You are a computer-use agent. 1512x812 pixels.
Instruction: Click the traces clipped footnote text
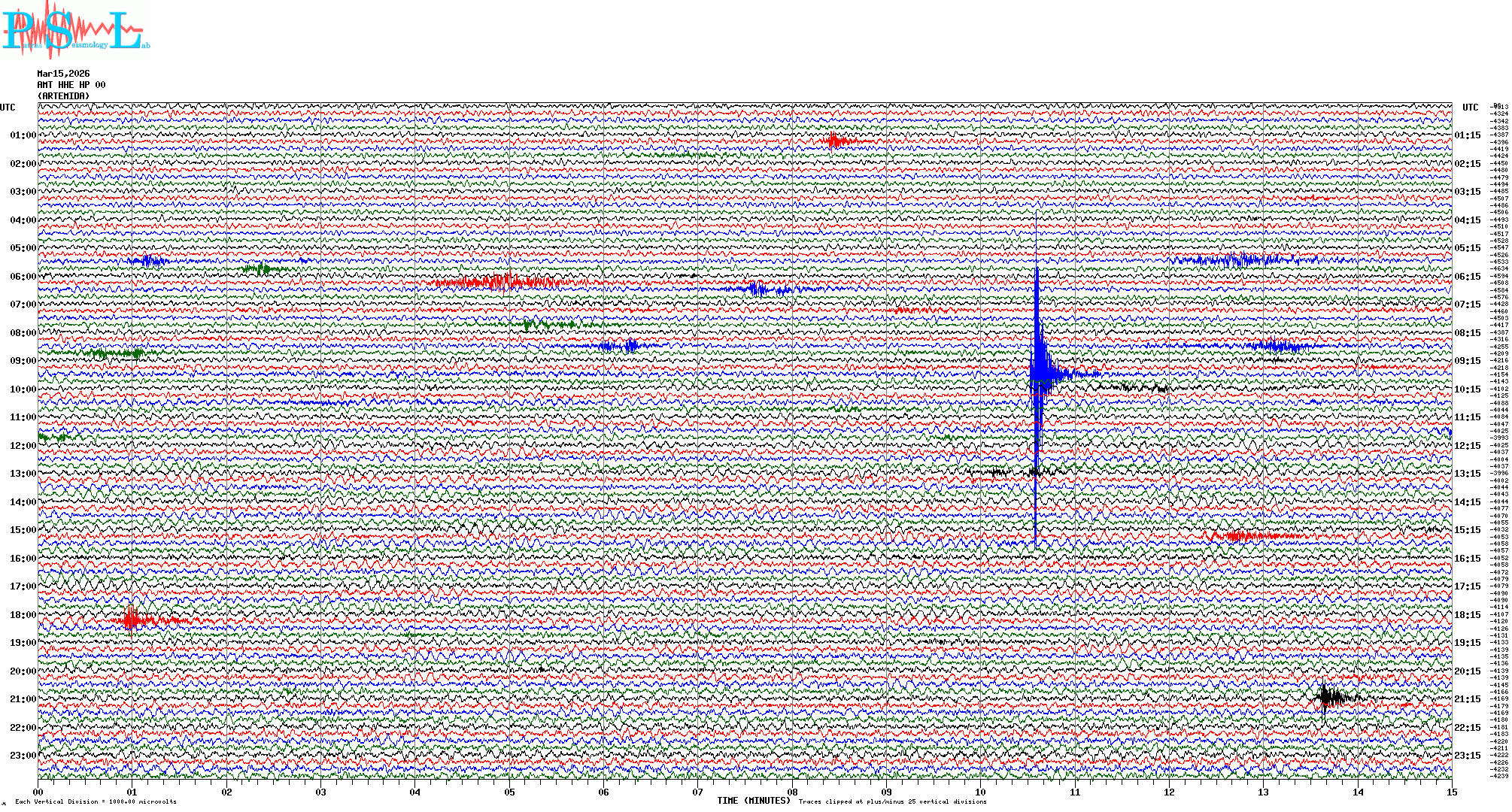pos(892,801)
